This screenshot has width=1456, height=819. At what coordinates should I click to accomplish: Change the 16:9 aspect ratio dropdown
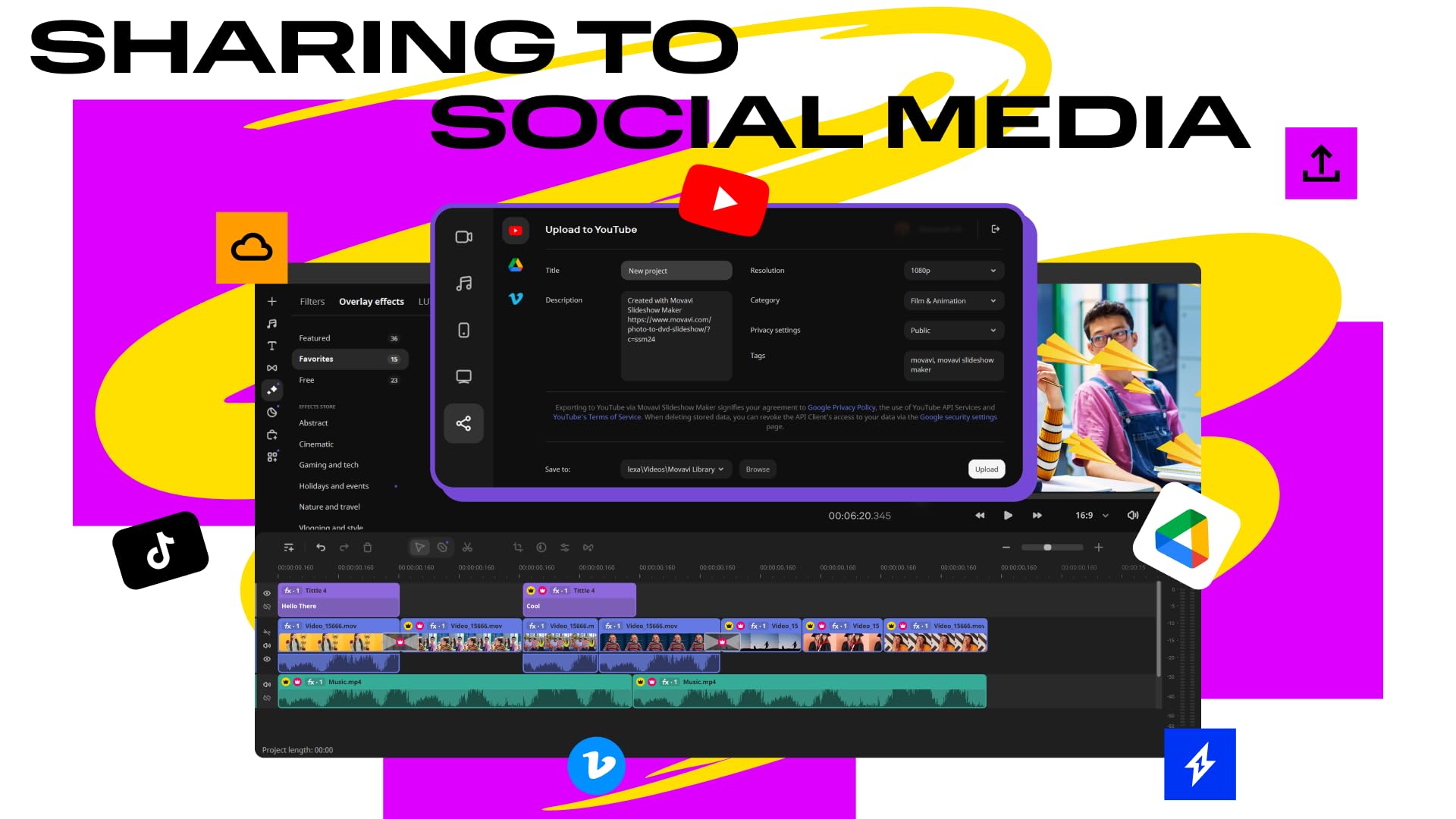pos(1092,516)
